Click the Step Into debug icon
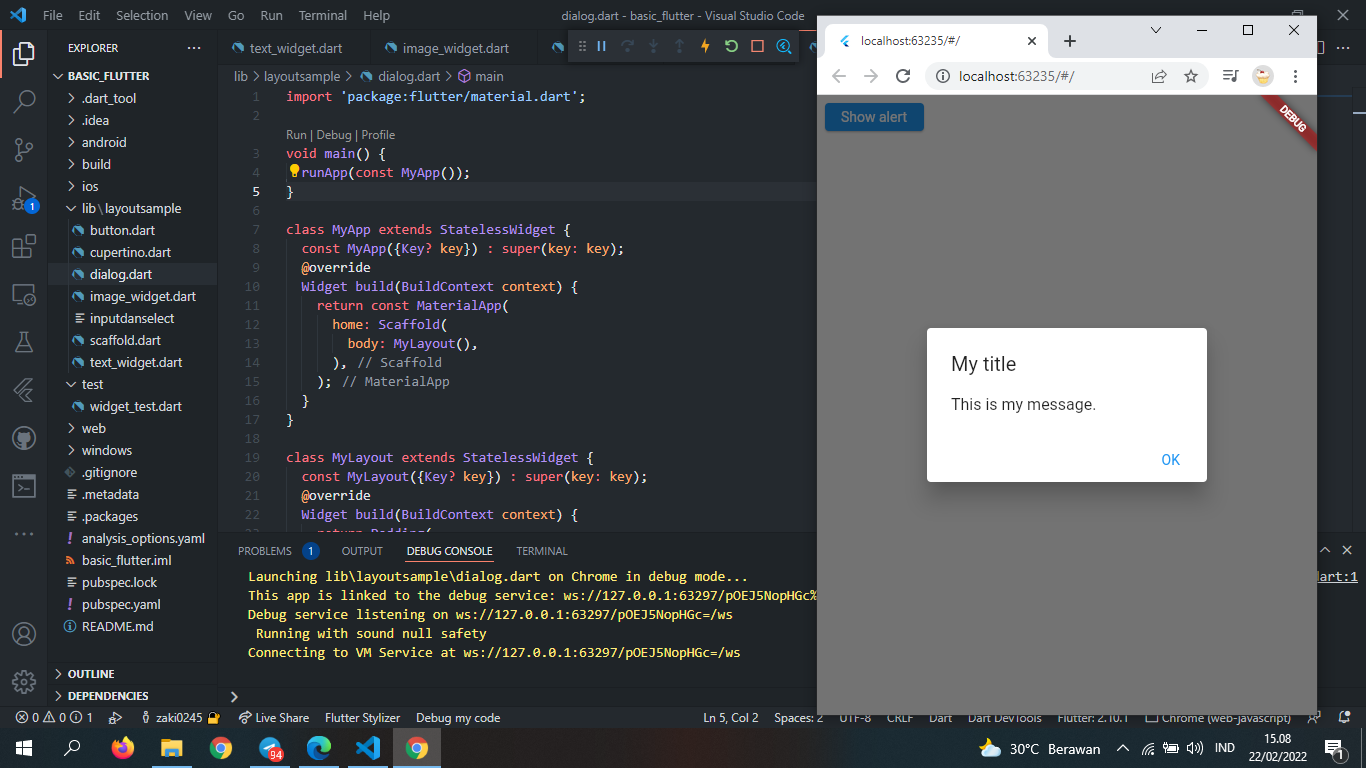The width and height of the screenshot is (1366, 768). pos(653,46)
